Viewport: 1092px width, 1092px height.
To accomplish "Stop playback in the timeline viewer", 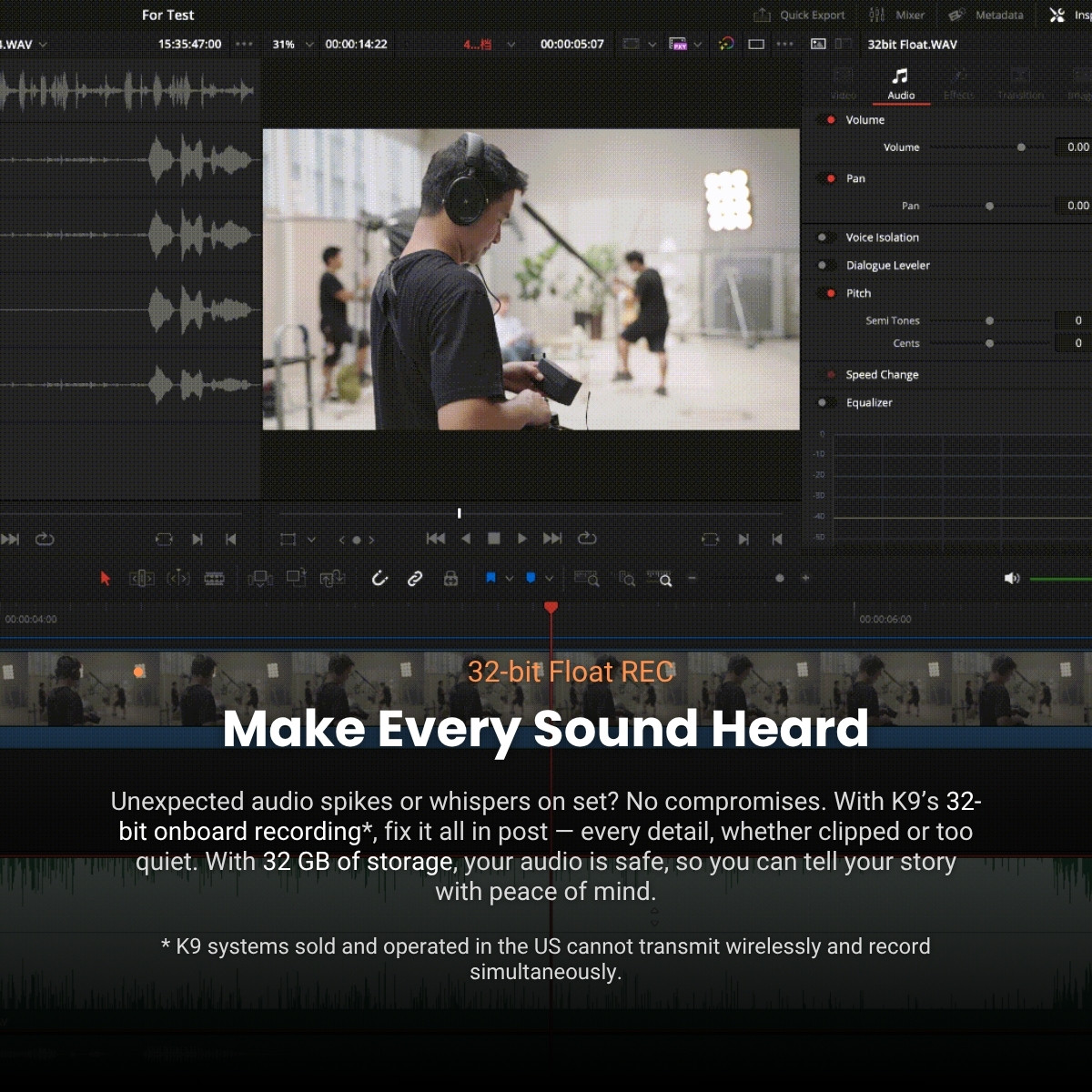I will coord(494,539).
